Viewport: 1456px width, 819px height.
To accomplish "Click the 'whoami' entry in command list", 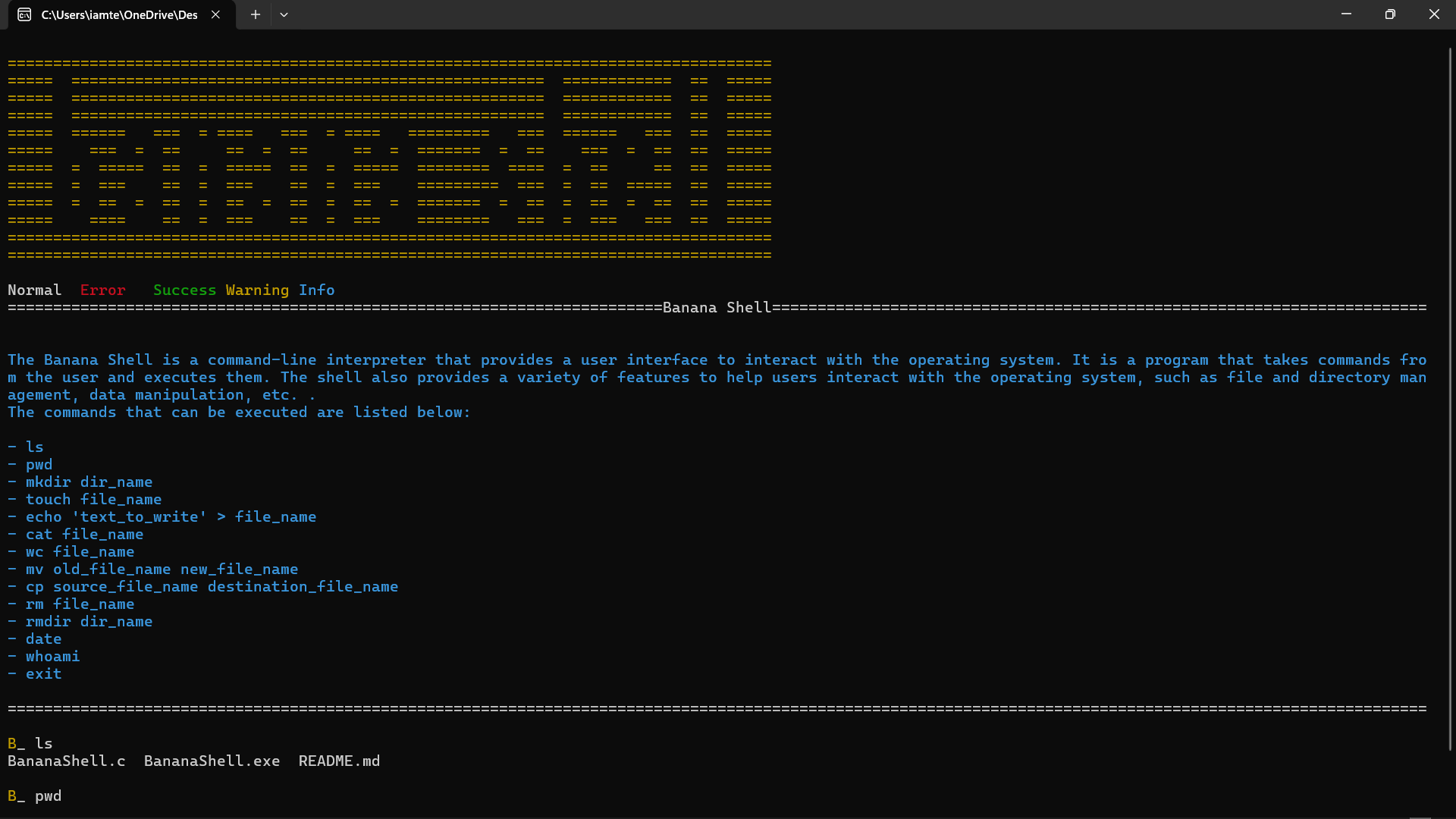I will coord(52,656).
